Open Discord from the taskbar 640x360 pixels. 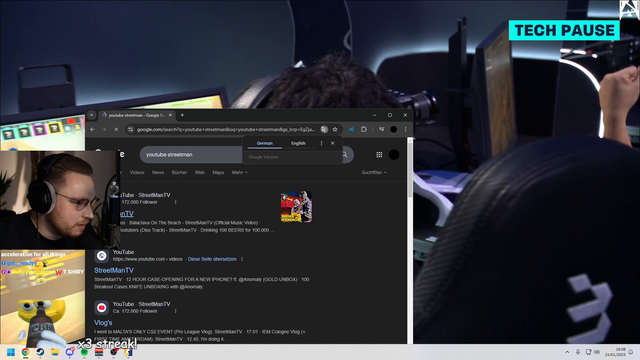pos(69,352)
